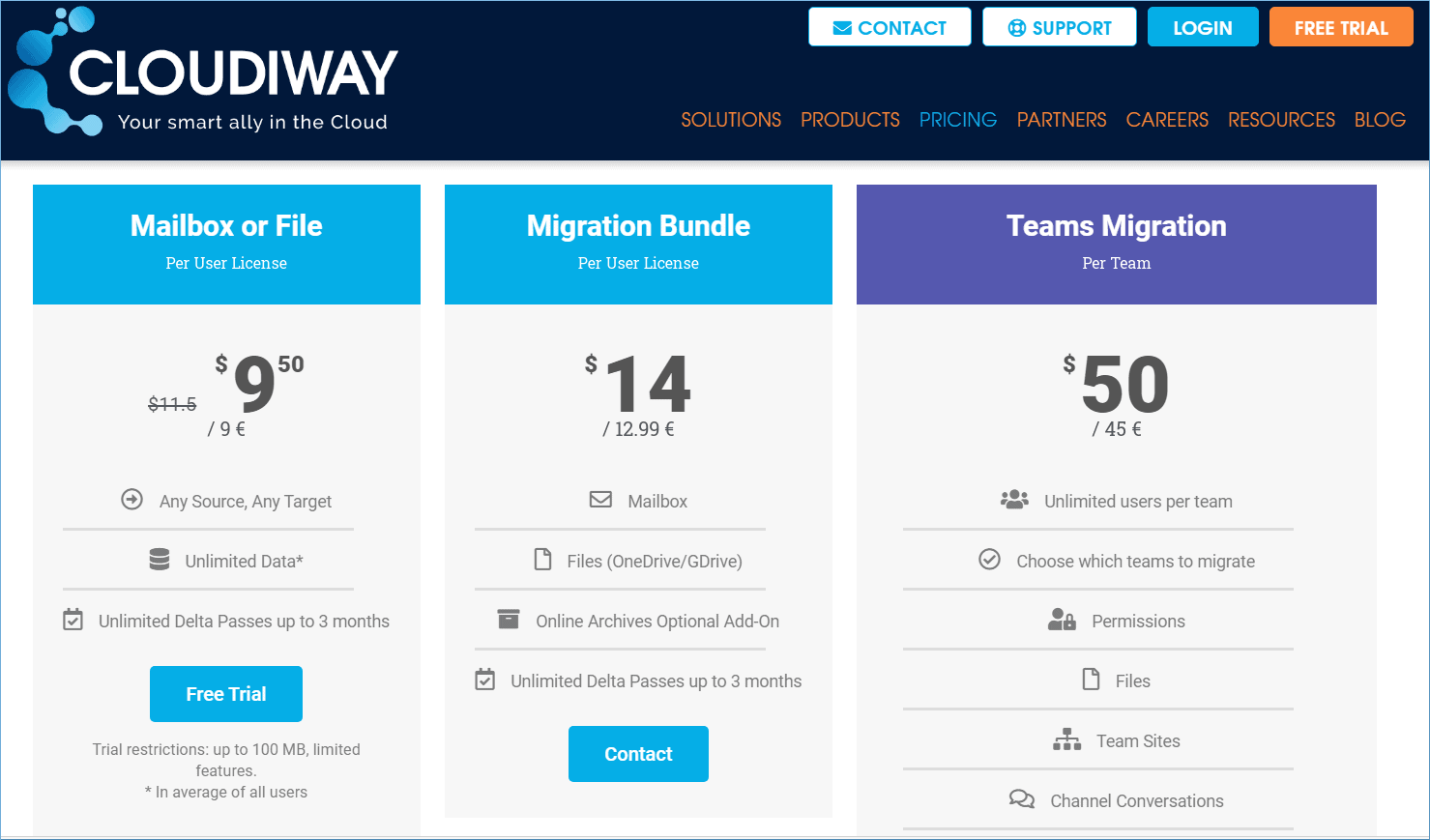
Task: Click the Trial restrictions note
Action: coord(226,760)
